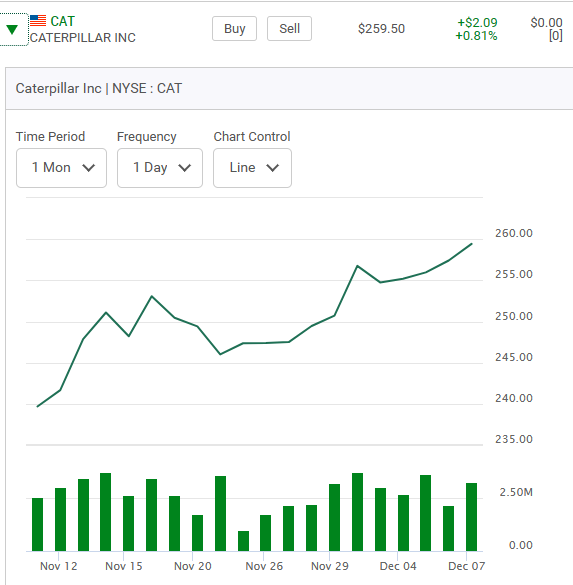Click the Sell button for Caterpillar
Image resolution: width=573 pixels, height=585 pixels.
pos(289,28)
